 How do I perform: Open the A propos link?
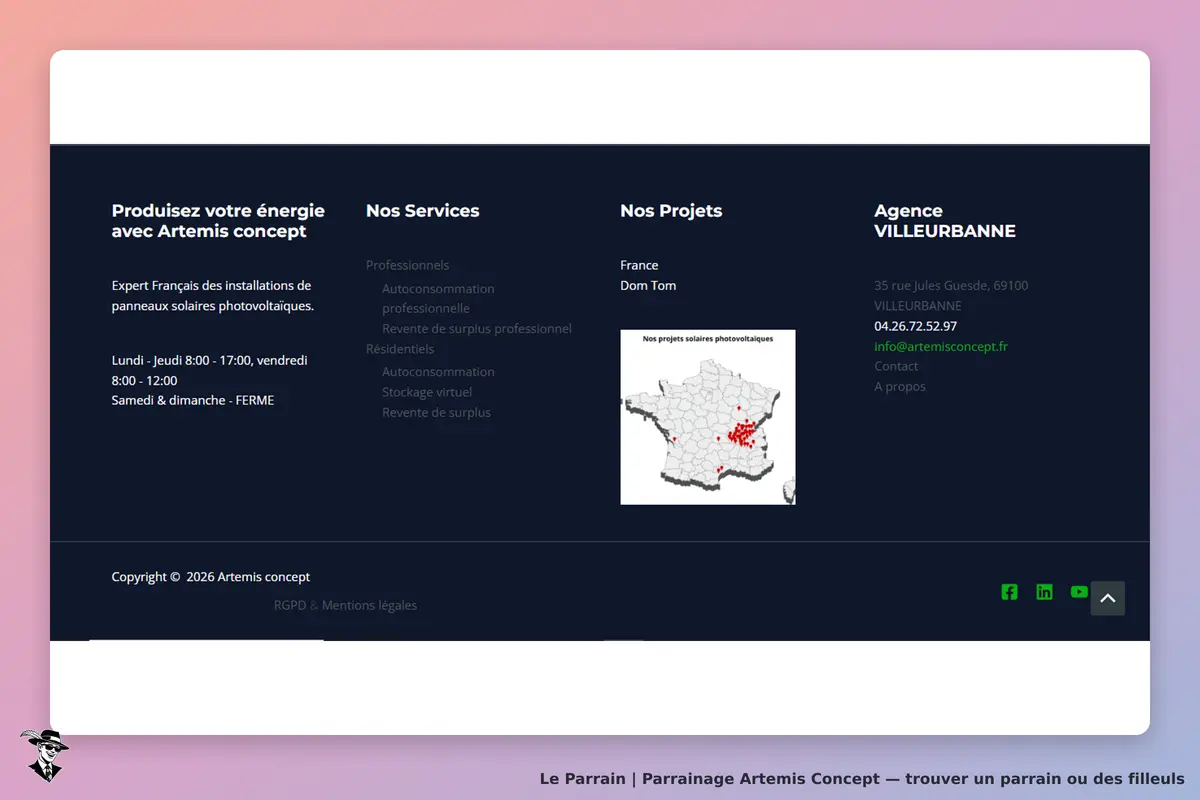click(900, 386)
